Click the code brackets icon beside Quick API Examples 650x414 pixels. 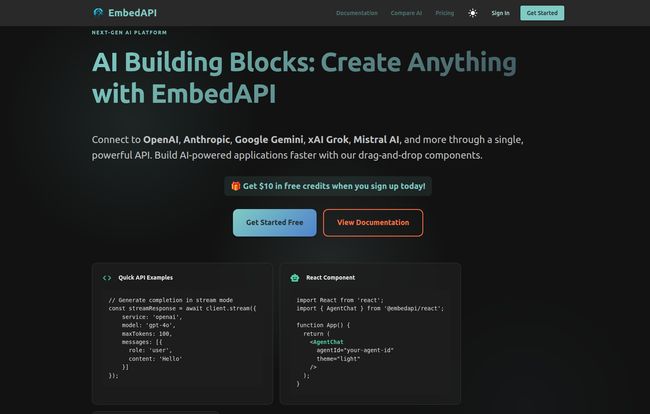(x=107, y=278)
